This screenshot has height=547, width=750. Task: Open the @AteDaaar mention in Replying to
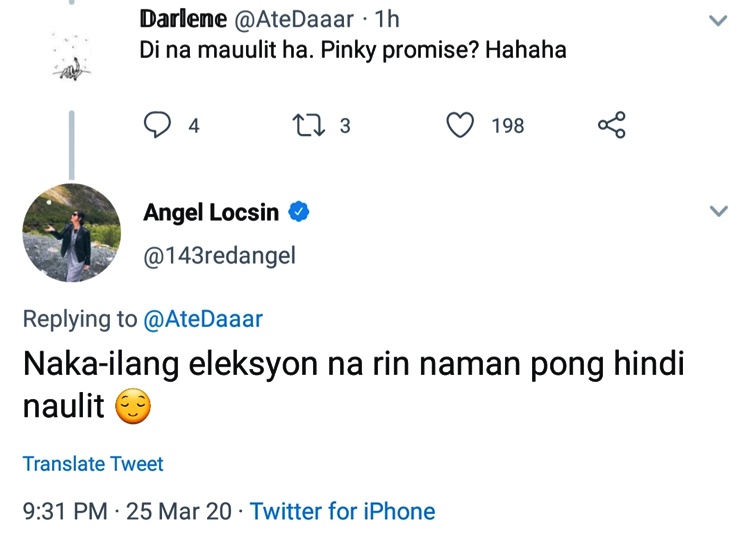point(203,319)
